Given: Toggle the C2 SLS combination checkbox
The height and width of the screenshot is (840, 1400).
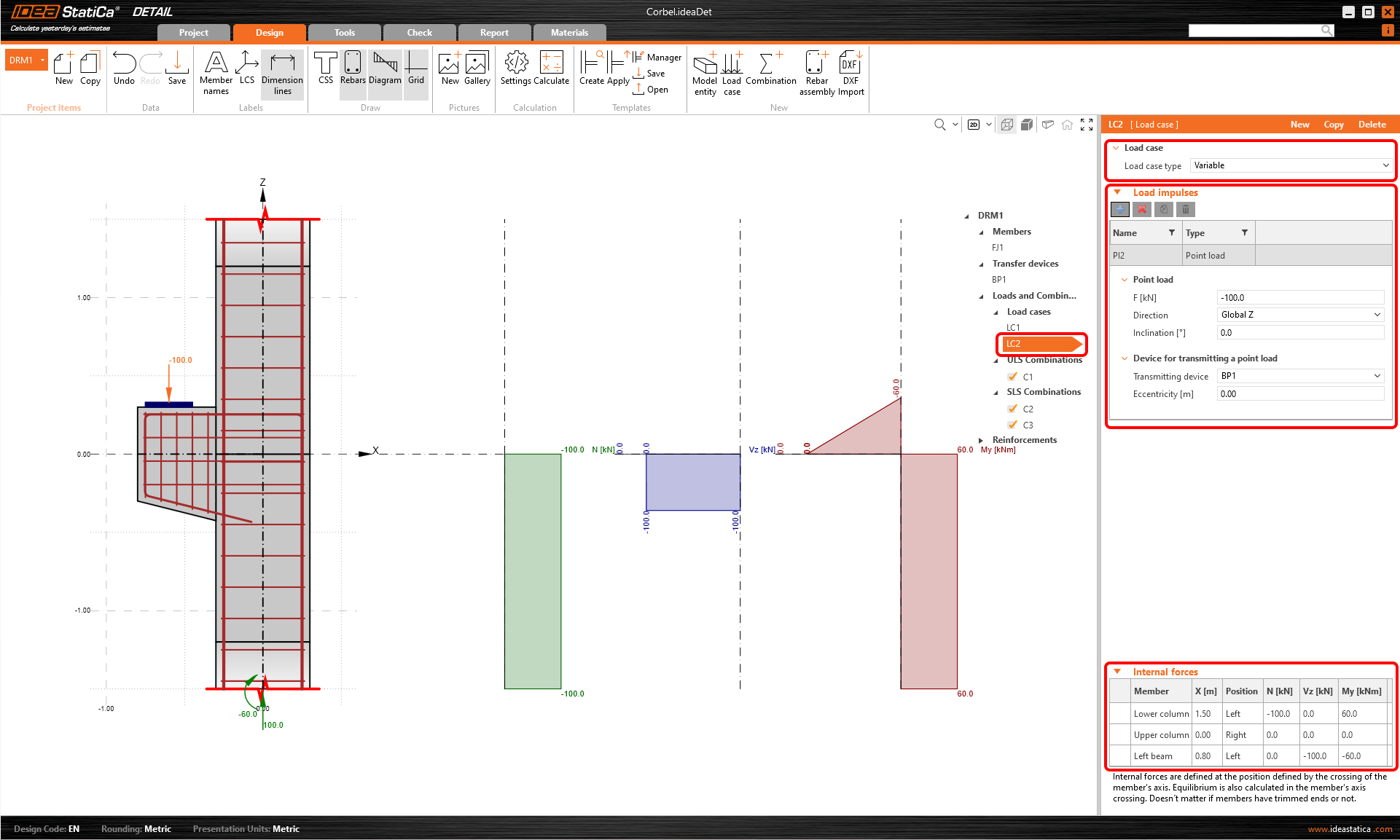Looking at the screenshot, I should tap(1012, 409).
